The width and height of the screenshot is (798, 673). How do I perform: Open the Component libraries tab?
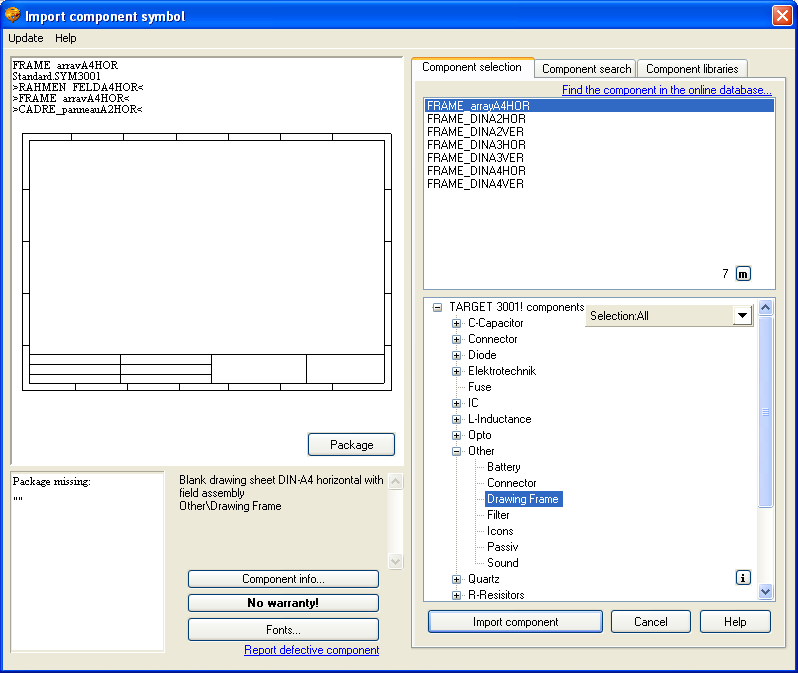(x=692, y=69)
